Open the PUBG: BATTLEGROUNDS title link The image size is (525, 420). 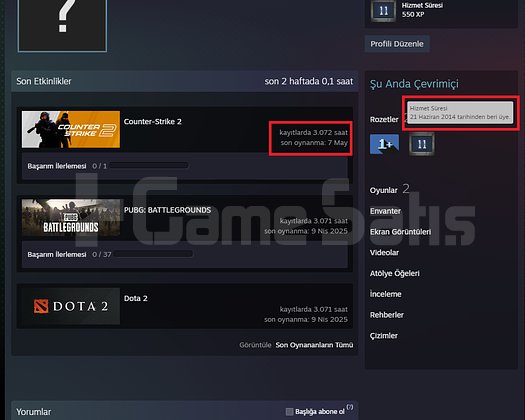(x=167, y=210)
